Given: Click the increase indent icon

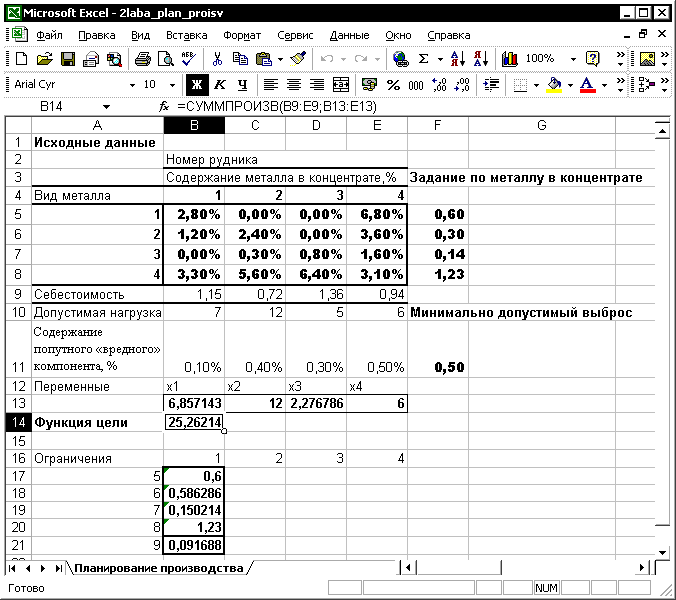Looking at the screenshot, I should [491, 85].
